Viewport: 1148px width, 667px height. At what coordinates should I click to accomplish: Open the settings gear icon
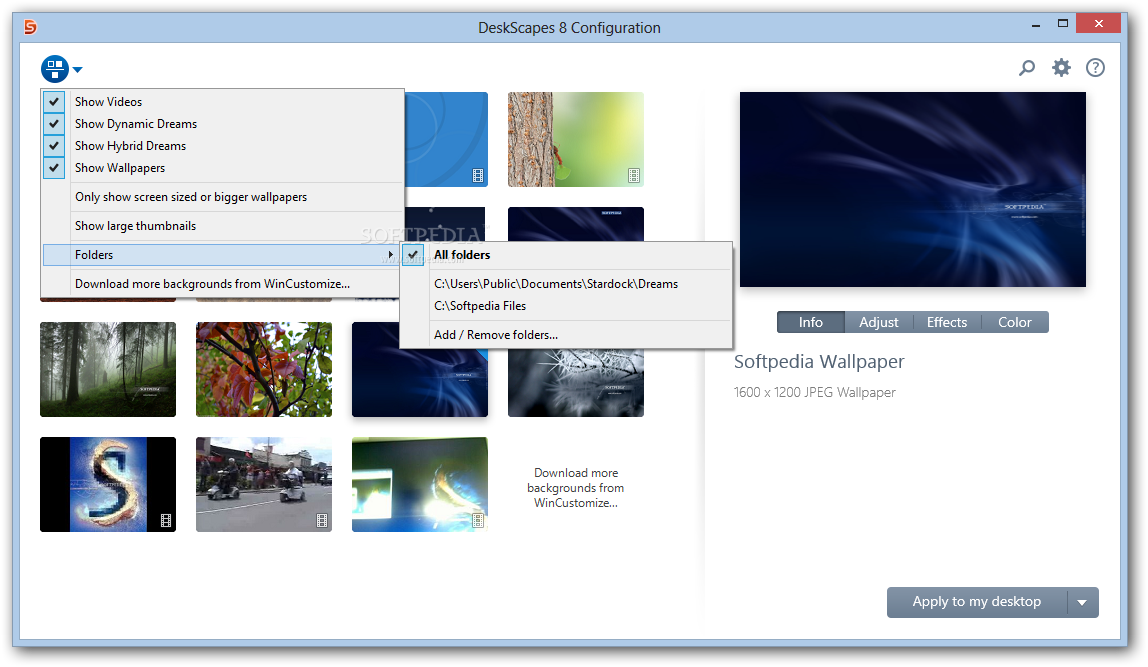1061,68
